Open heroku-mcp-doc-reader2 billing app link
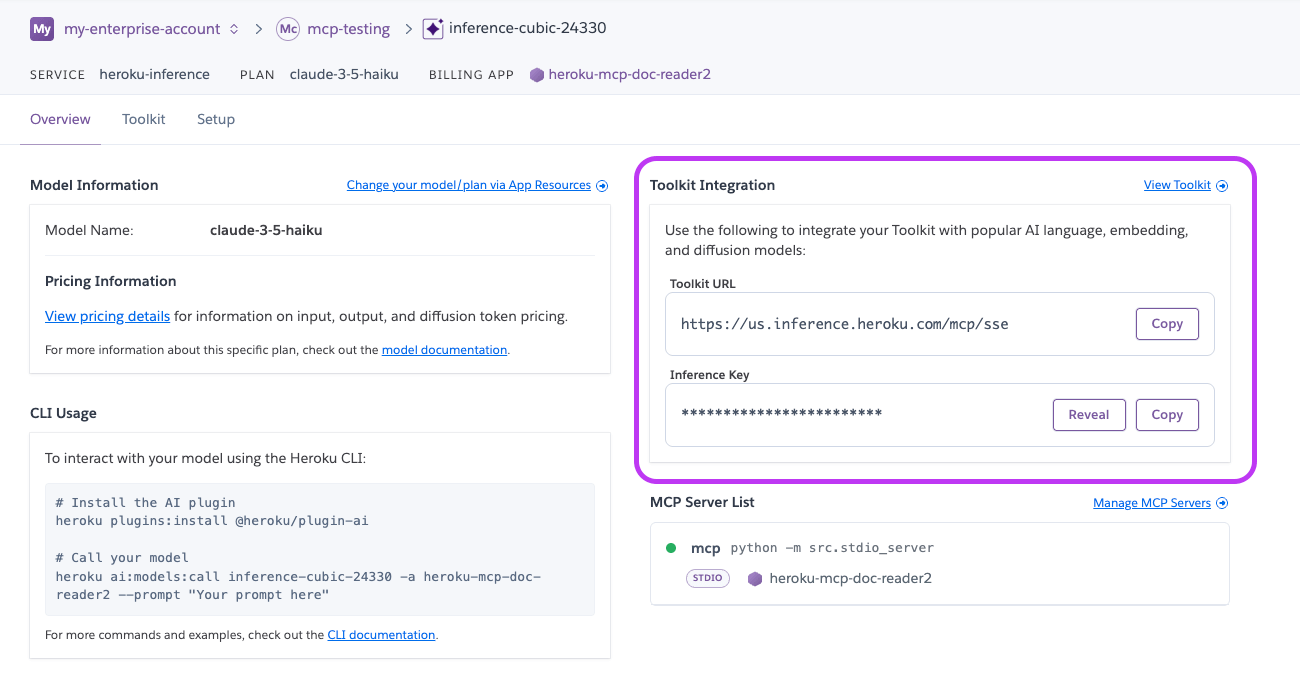This screenshot has width=1300, height=687. click(x=630, y=74)
